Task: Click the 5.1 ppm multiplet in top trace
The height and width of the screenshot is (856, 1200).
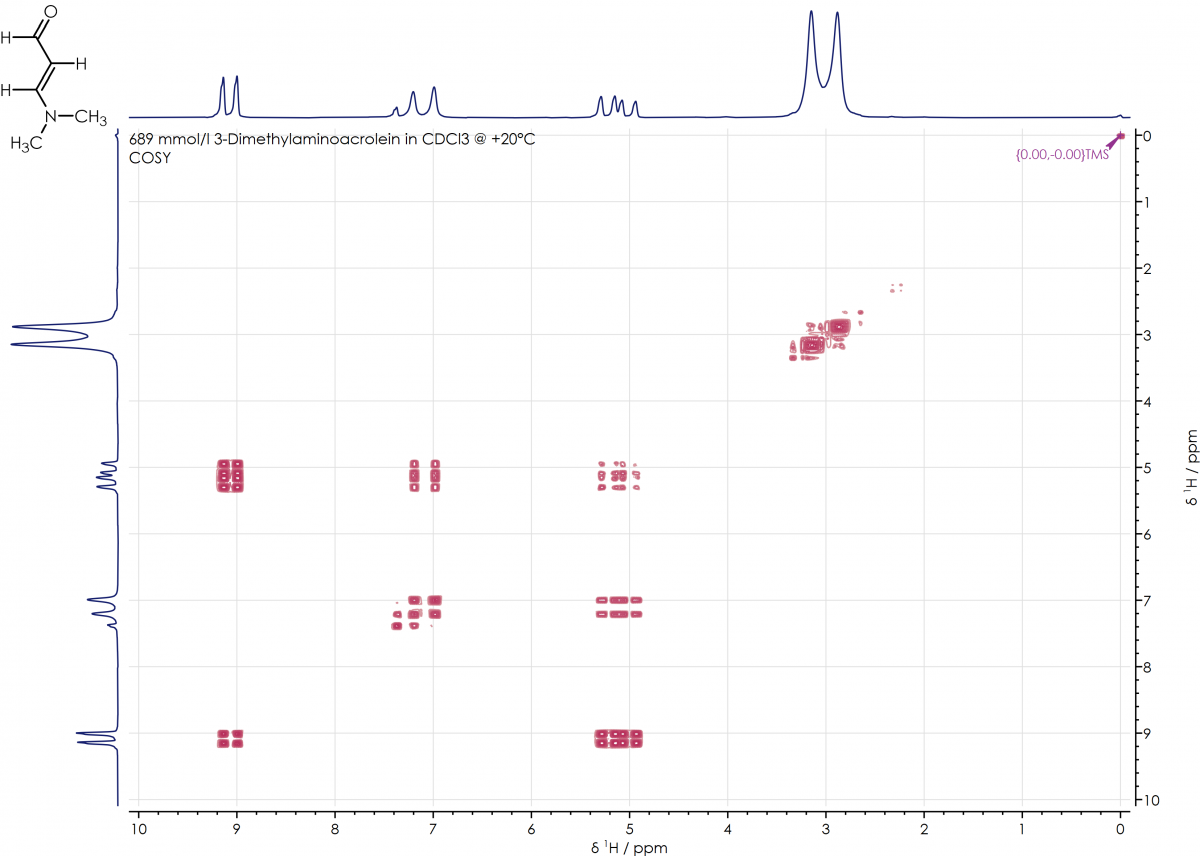Action: [x=617, y=105]
